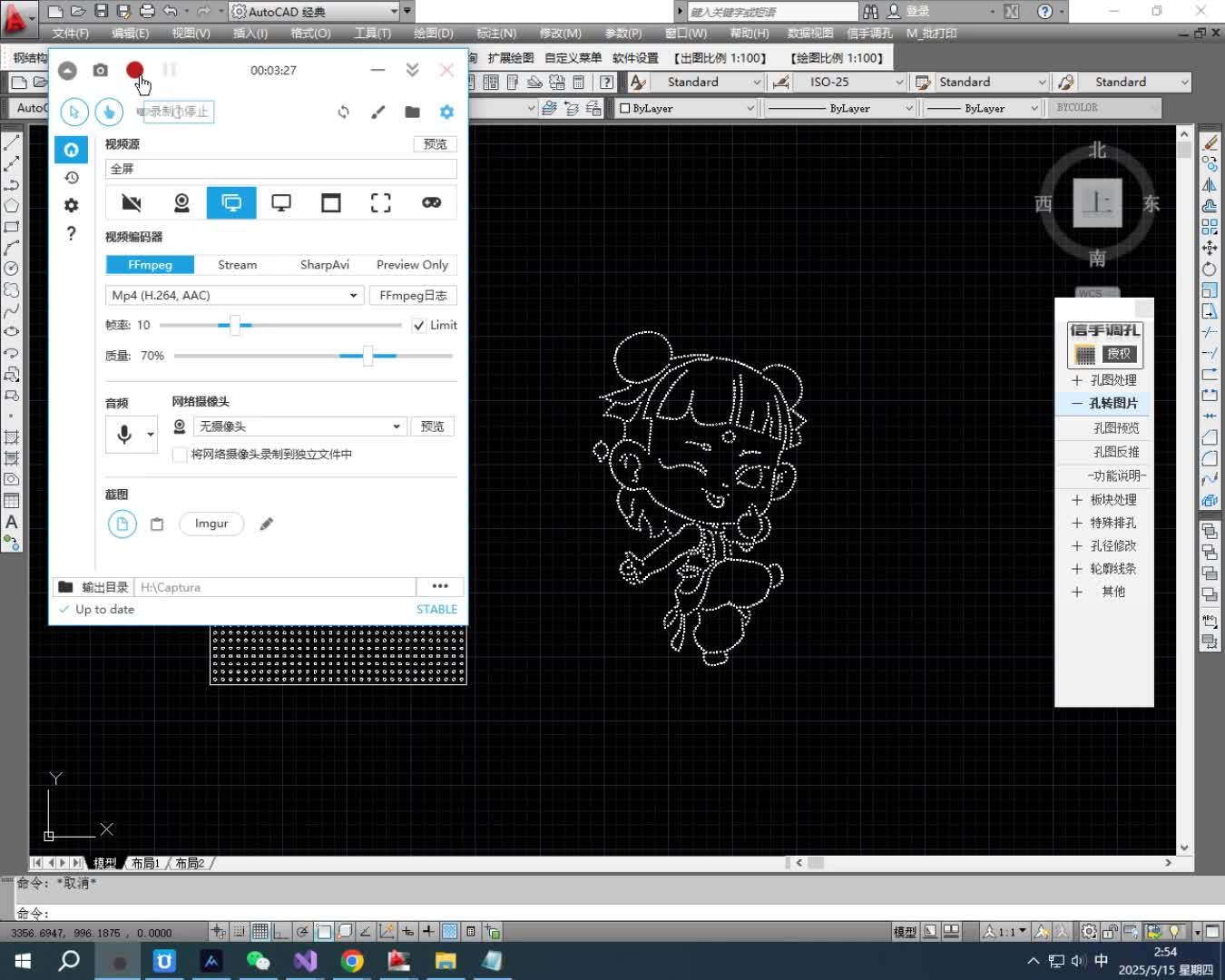1225x980 pixels.
Task: Click the screenshot edit pencil icon
Action: pos(267,524)
